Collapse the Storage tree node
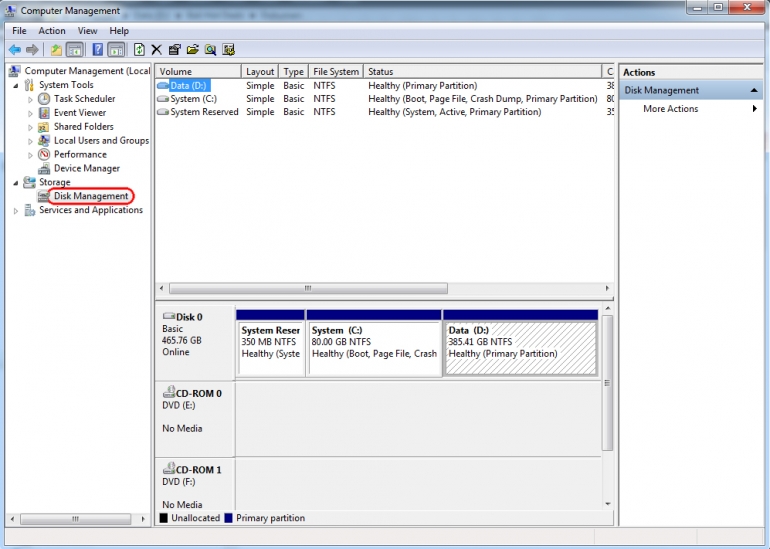The height and width of the screenshot is (549, 770). coord(16,183)
